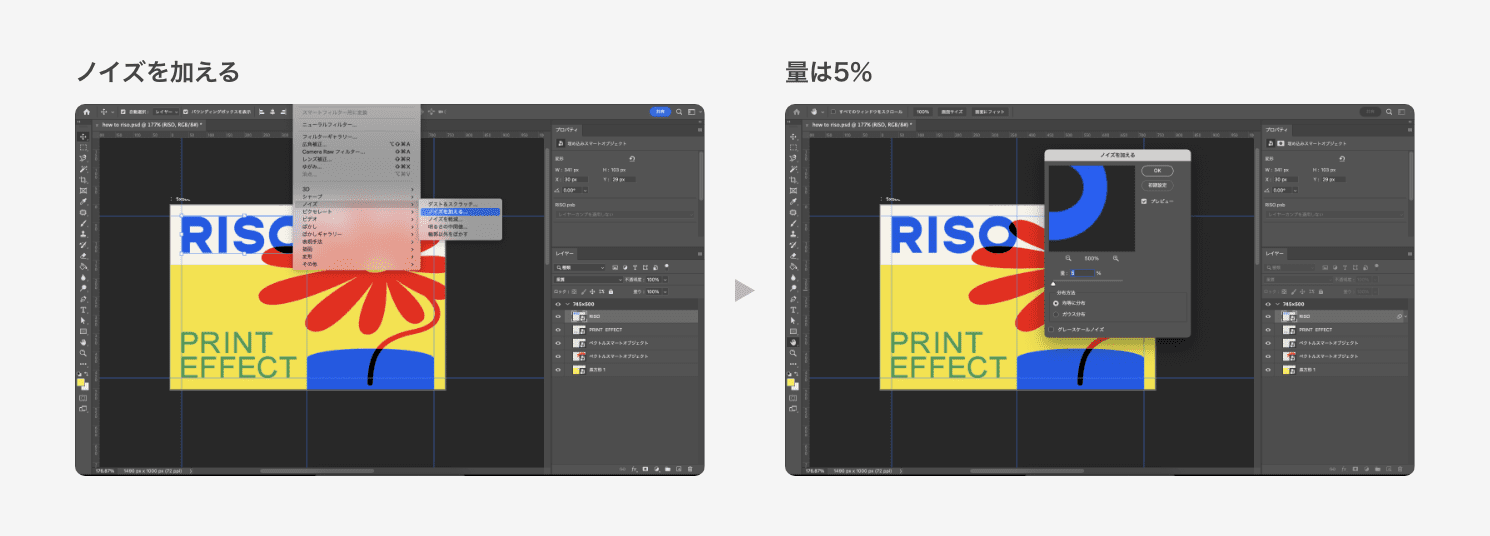Click zoom-in magnifier in Add Noise dialog
Screen dimensions: 1490x536
(x=1116, y=258)
